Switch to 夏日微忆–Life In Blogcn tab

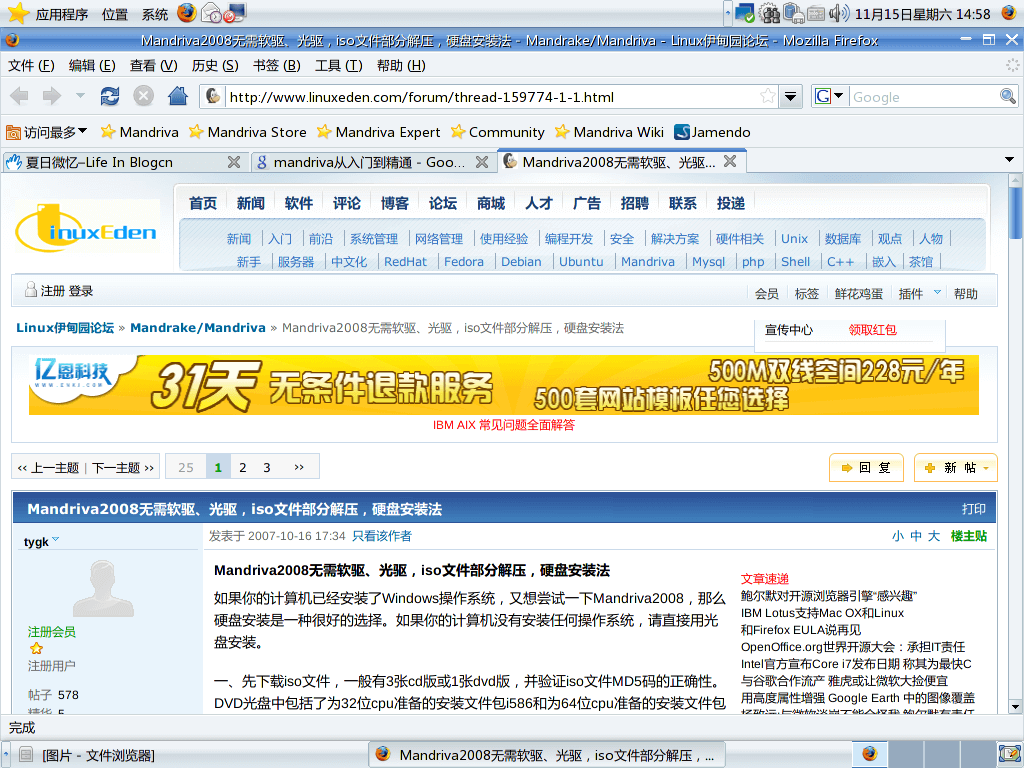[x=125, y=162]
